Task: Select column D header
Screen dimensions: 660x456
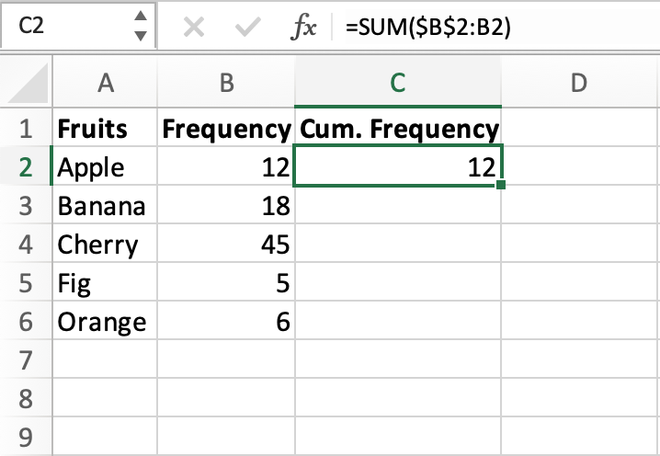Action: coord(577,84)
